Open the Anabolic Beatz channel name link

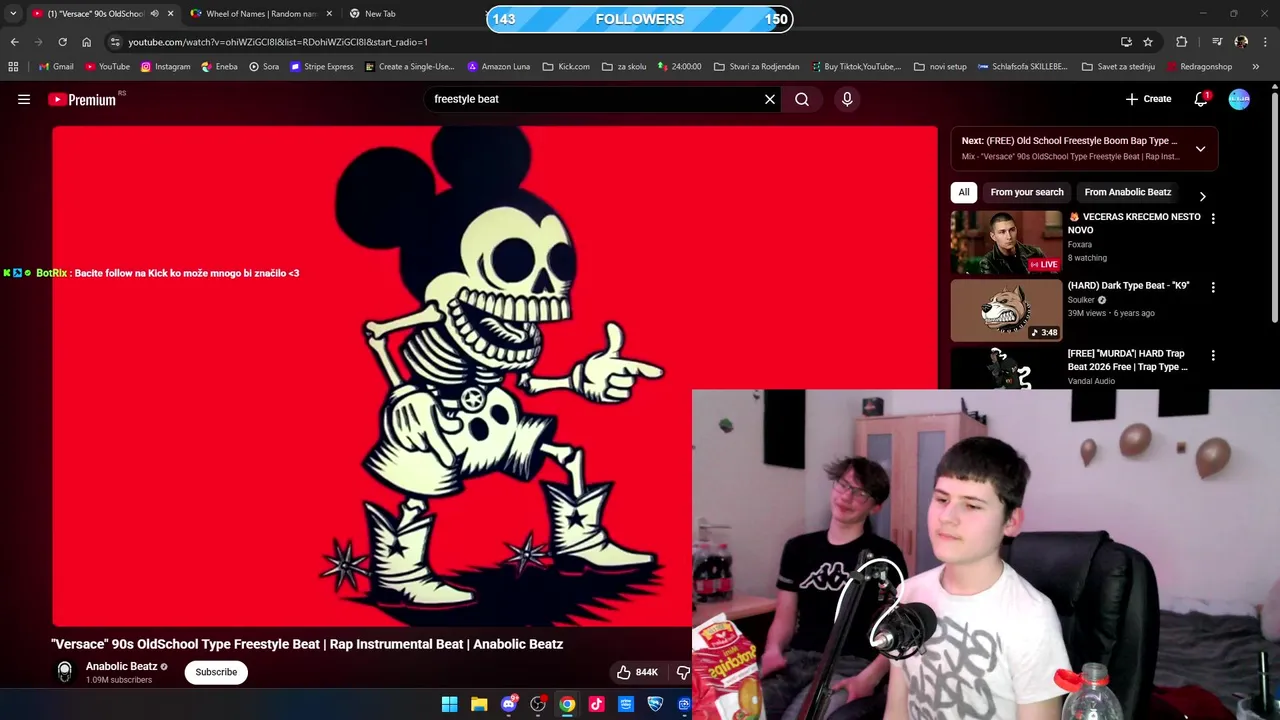[x=121, y=666]
